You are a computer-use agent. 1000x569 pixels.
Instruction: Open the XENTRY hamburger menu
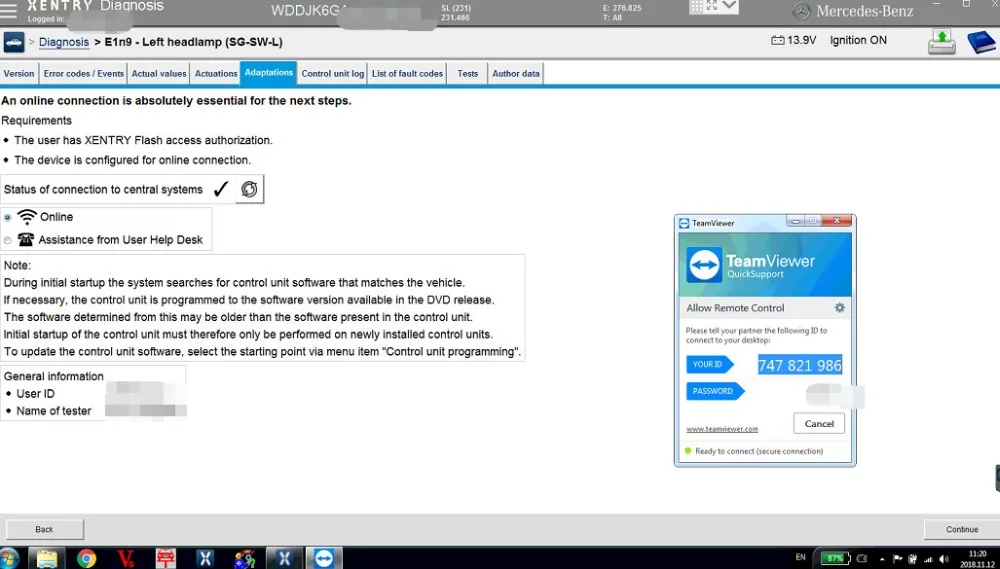9,10
